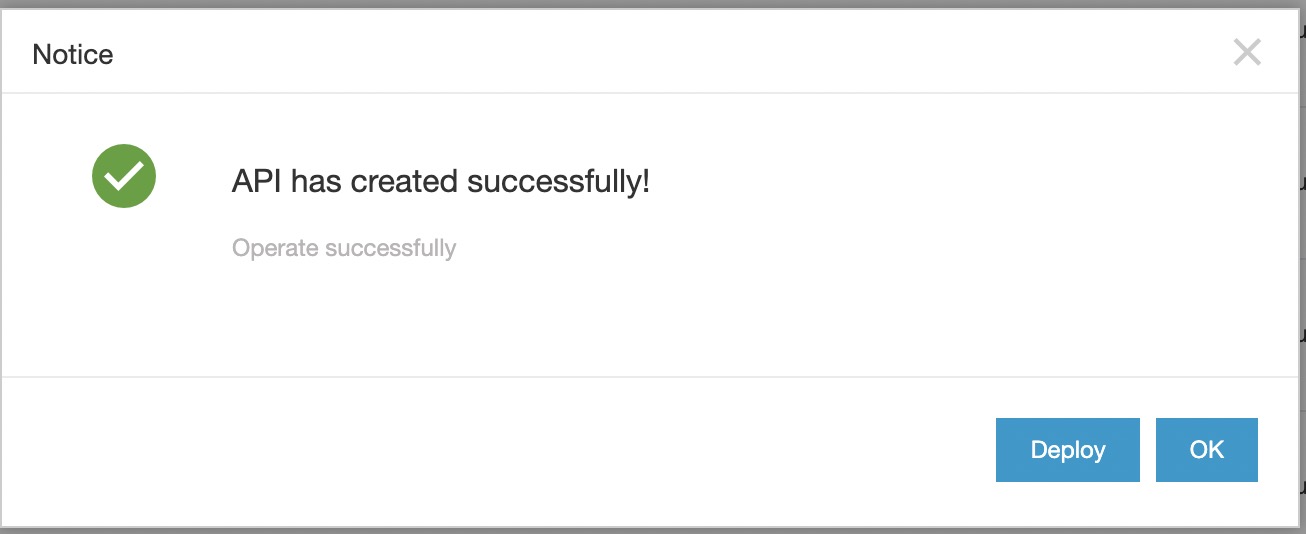Click the "Notice" dialog title

pos(73,54)
